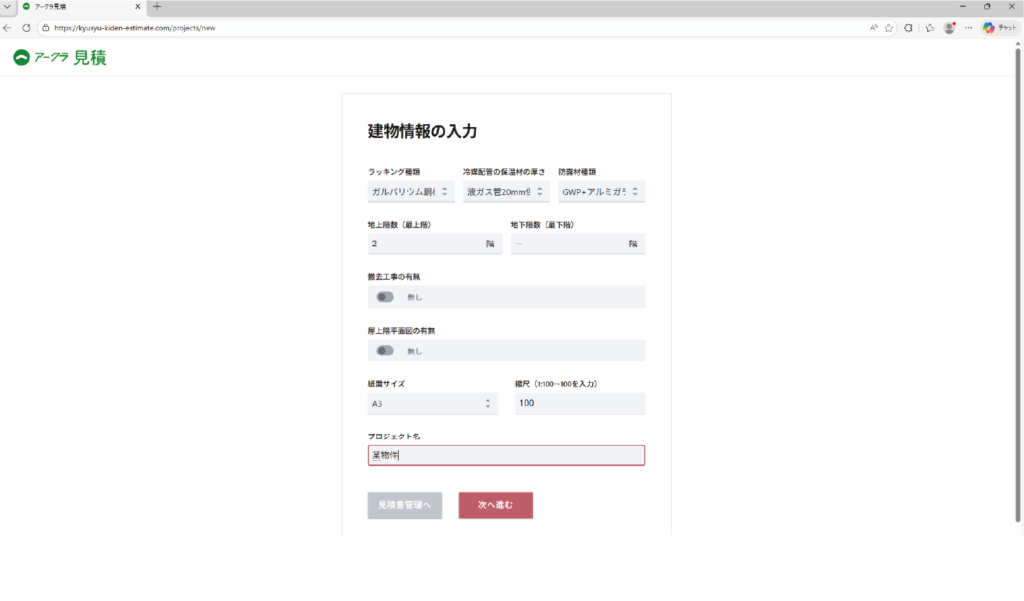Open the 防露材種類 dropdown
This screenshot has width=1024, height=601.
600,190
